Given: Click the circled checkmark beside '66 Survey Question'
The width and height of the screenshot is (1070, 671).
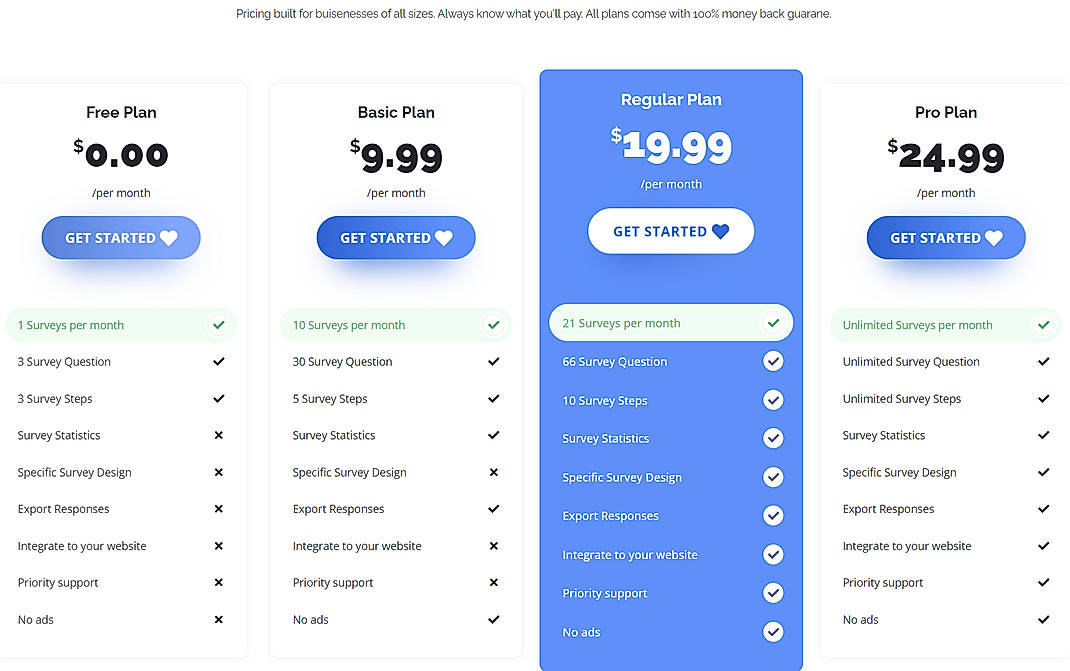Looking at the screenshot, I should (773, 361).
